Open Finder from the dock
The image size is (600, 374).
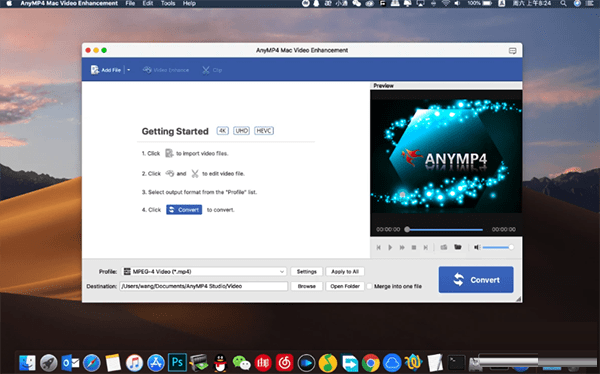click(x=27, y=363)
